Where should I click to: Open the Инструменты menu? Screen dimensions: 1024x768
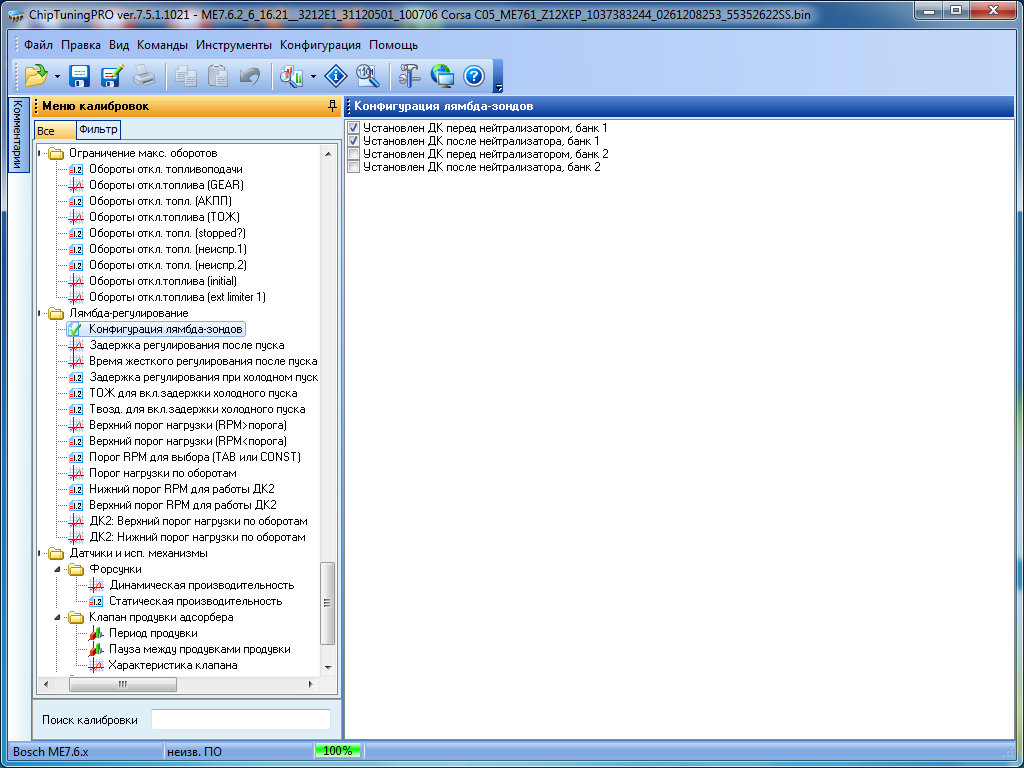pyautogui.click(x=233, y=45)
